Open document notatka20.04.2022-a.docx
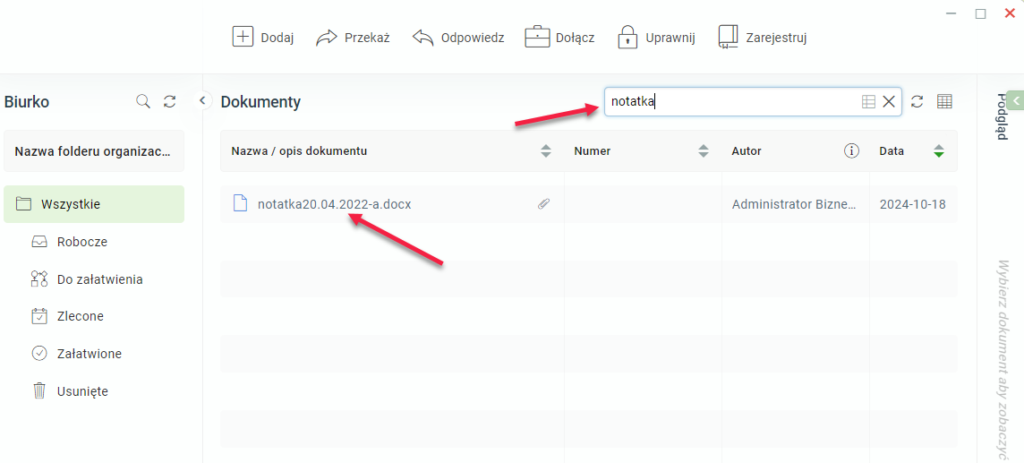Screen dimensions: 1024x463 (x=334, y=204)
